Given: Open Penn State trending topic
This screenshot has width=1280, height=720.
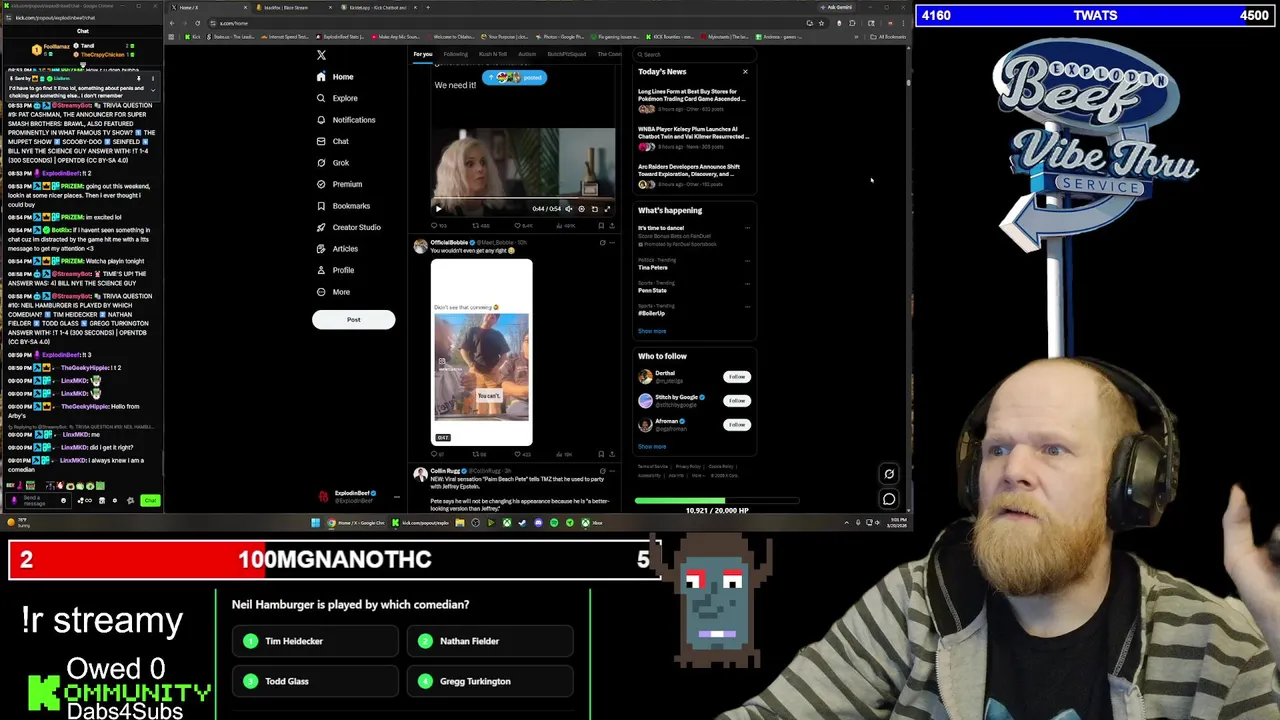Looking at the screenshot, I should [x=652, y=290].
